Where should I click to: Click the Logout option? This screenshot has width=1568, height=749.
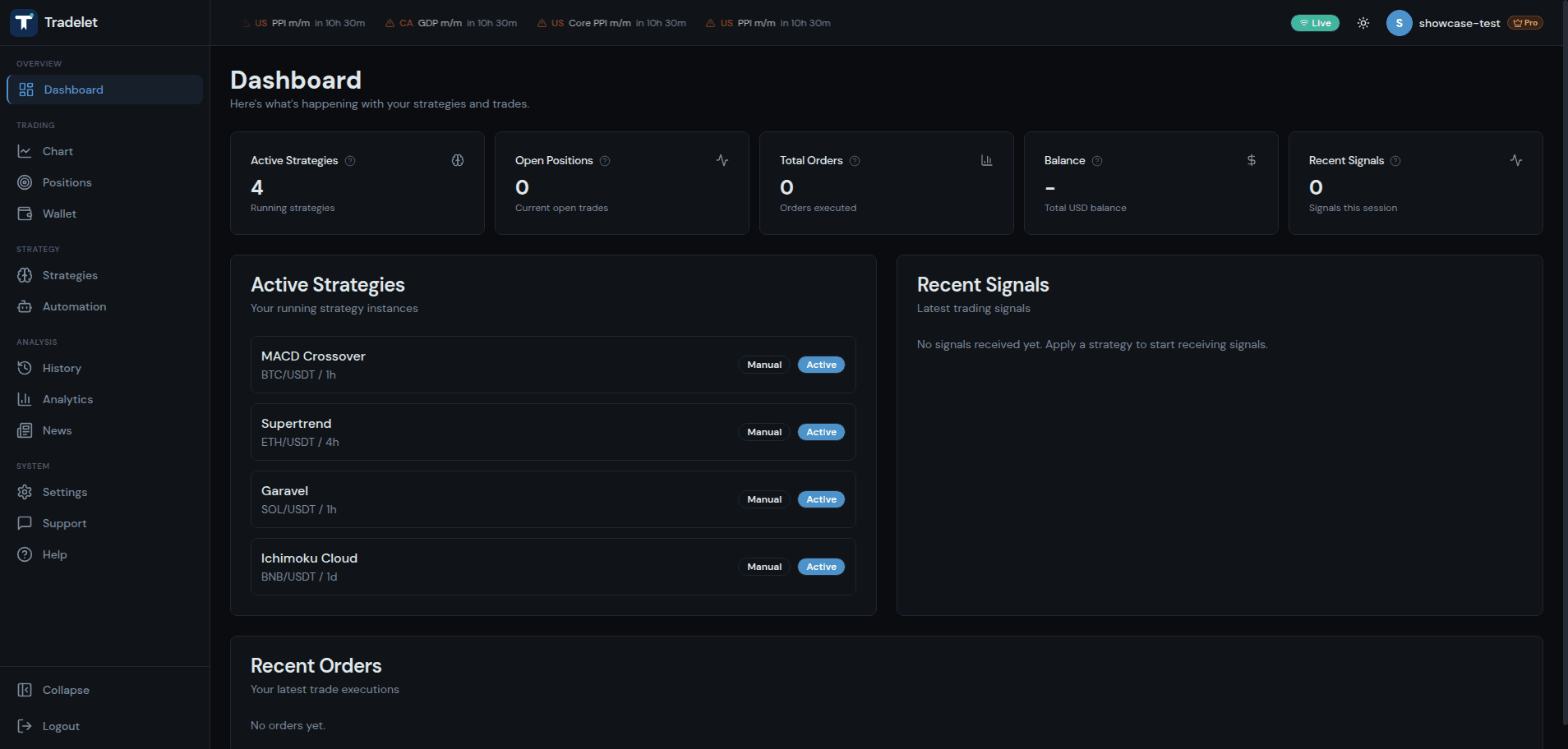tap(61, 726)
